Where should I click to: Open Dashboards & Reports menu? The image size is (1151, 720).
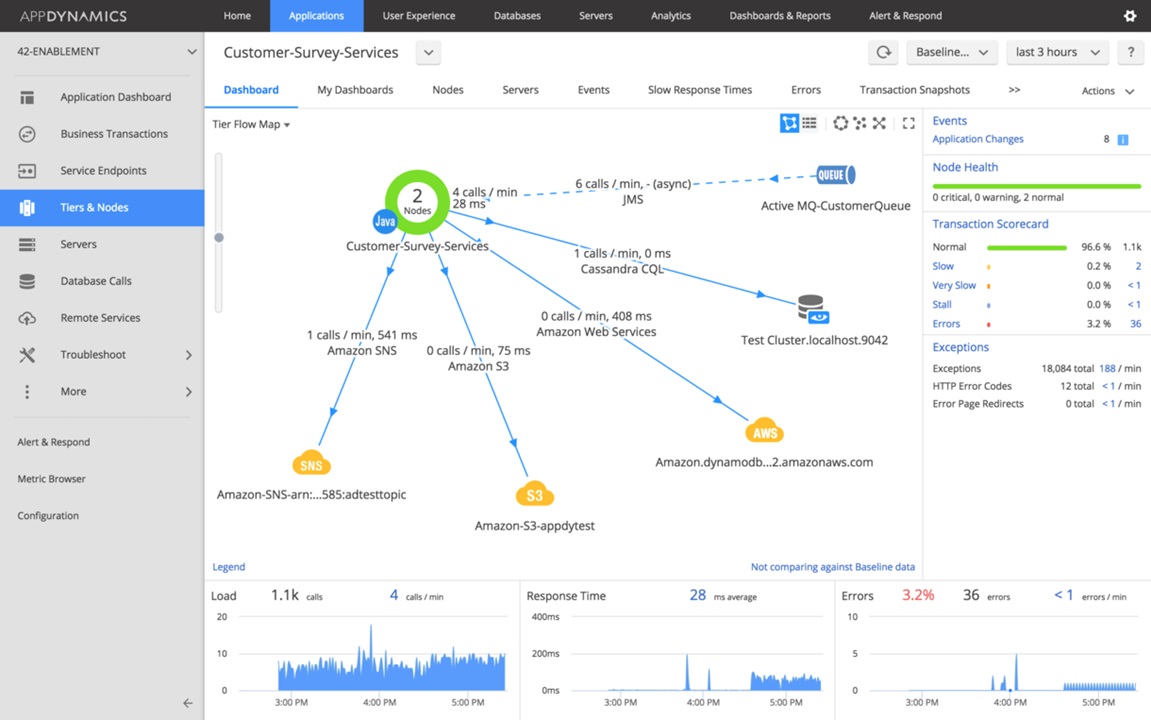[780, 15]
